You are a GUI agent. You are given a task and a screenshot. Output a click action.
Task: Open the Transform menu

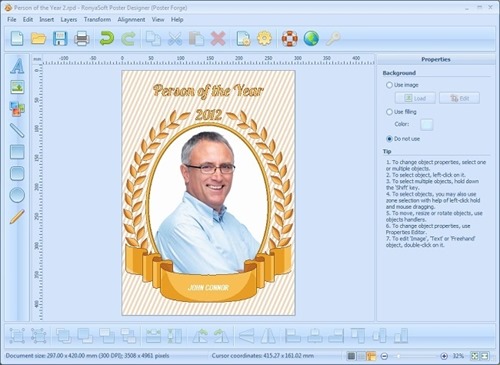coord(97,20)
